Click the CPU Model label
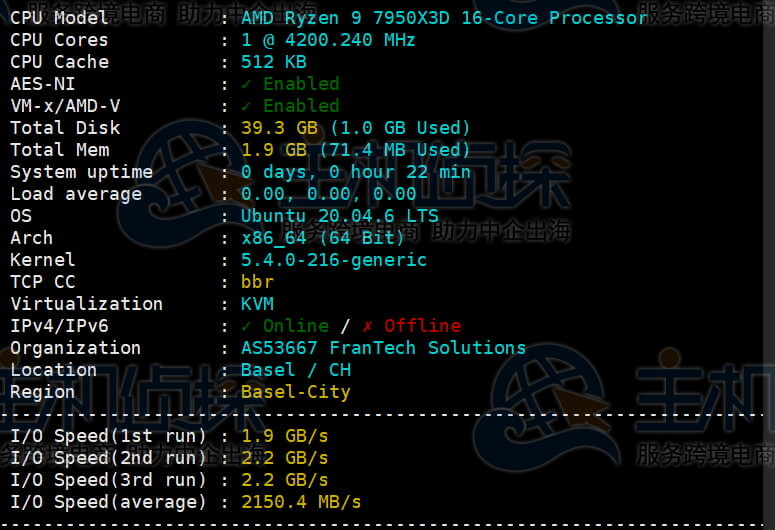This screenshot has width=775, height=530. [59, 18]
